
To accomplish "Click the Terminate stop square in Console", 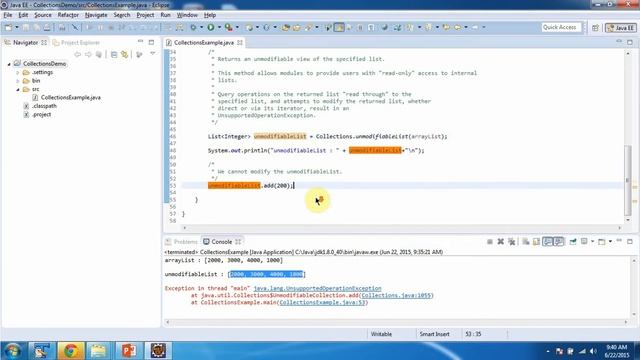I will tap(489, 242).
